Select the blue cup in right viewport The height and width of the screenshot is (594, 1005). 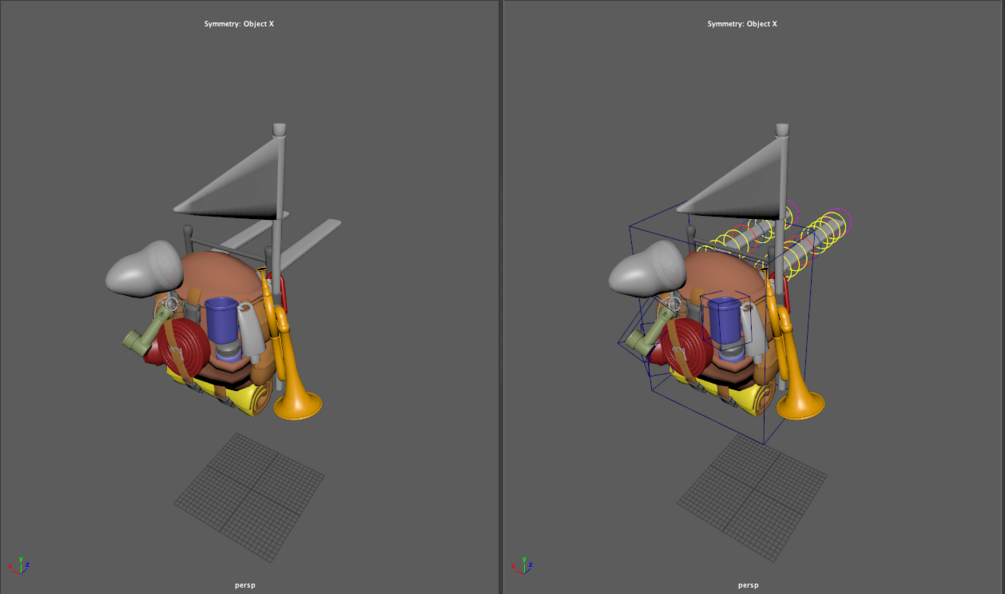click(x=724, y=320)
